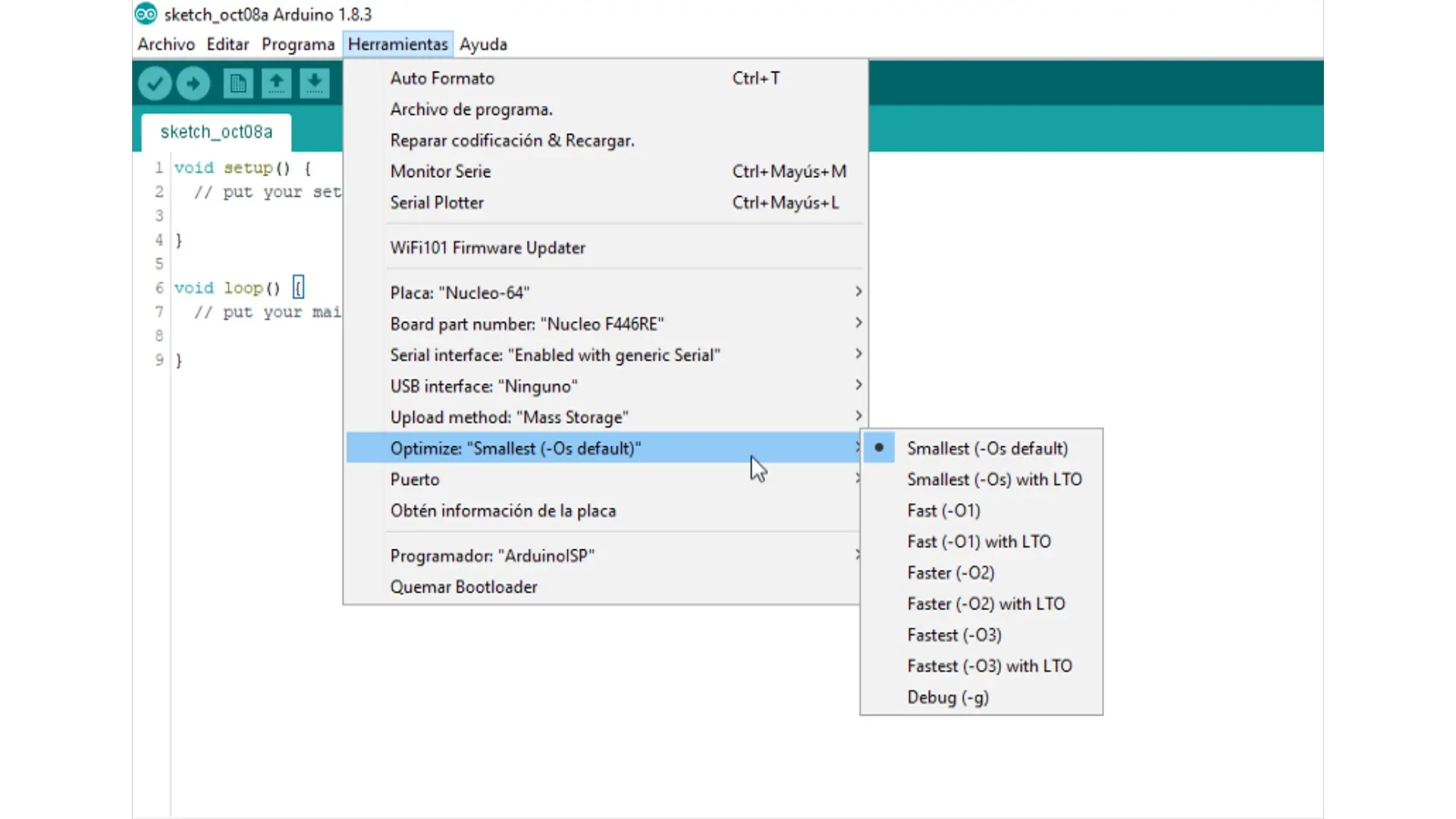
Task: Click line 1 "void setup()" in the editor
Action: click(243, 168)
